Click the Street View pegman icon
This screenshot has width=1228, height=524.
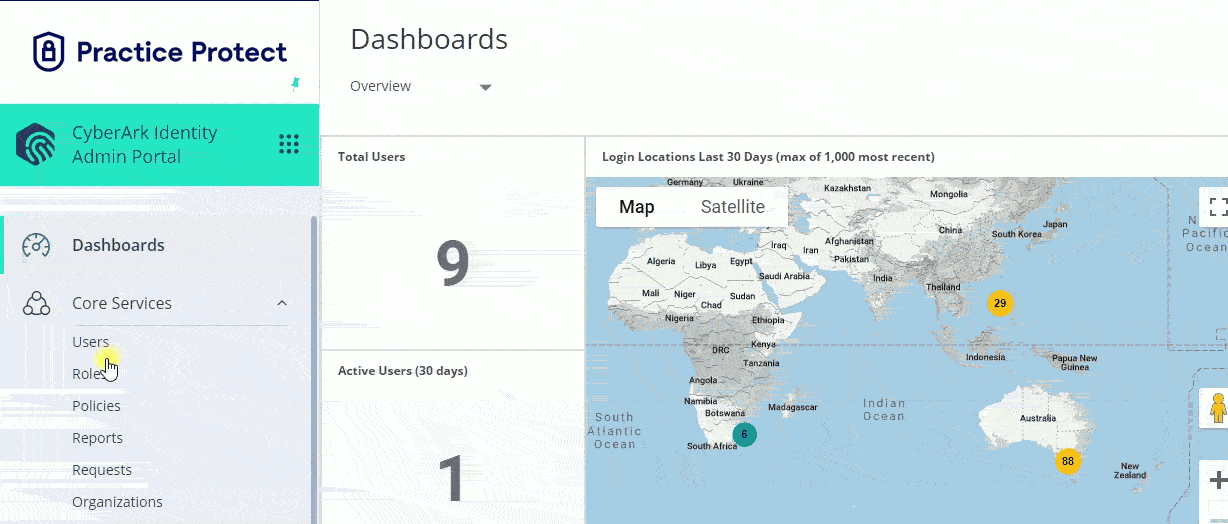tap(1217, 409)
